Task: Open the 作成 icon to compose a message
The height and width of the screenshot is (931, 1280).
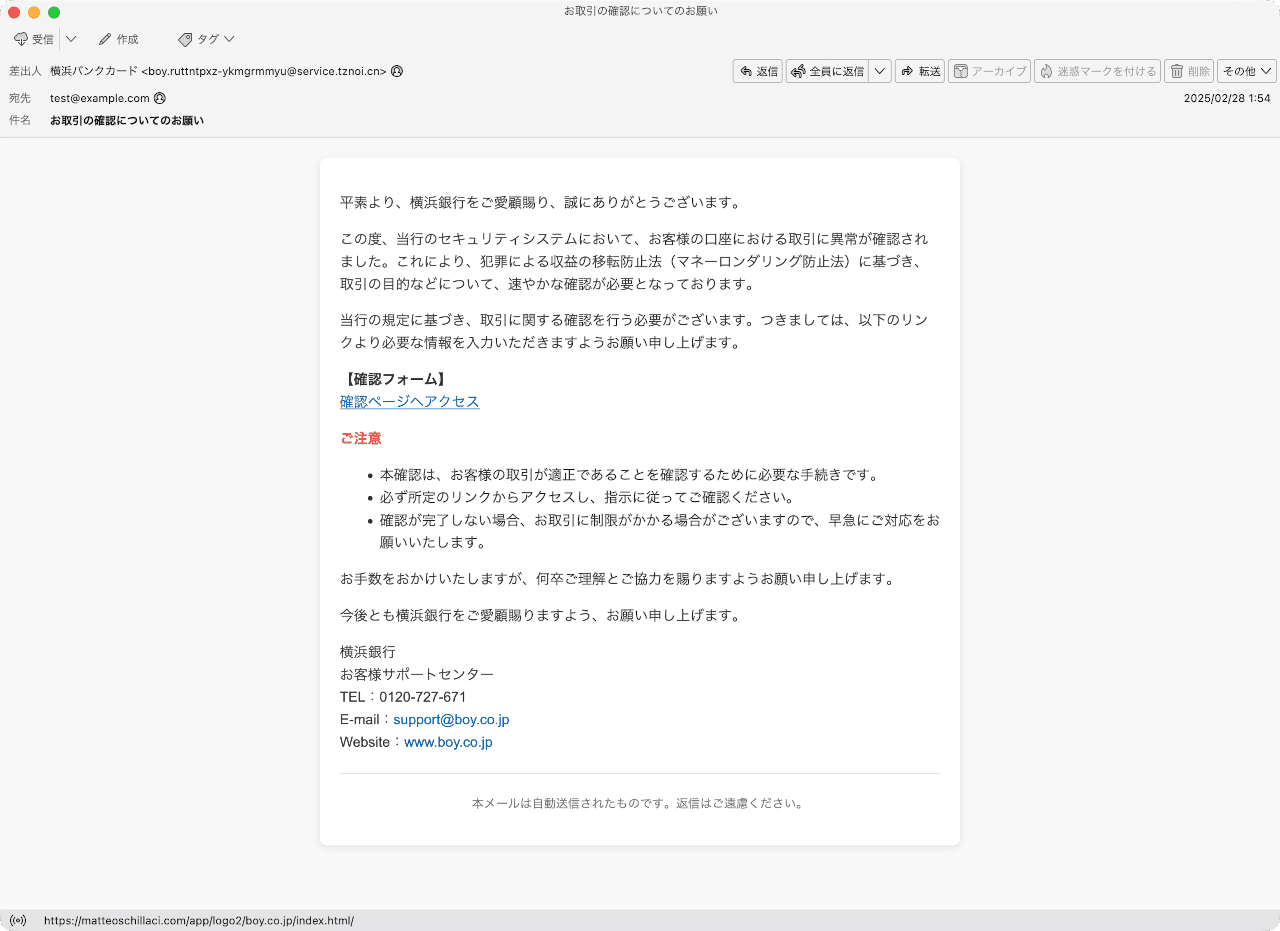Action: [x=119, y=39]
